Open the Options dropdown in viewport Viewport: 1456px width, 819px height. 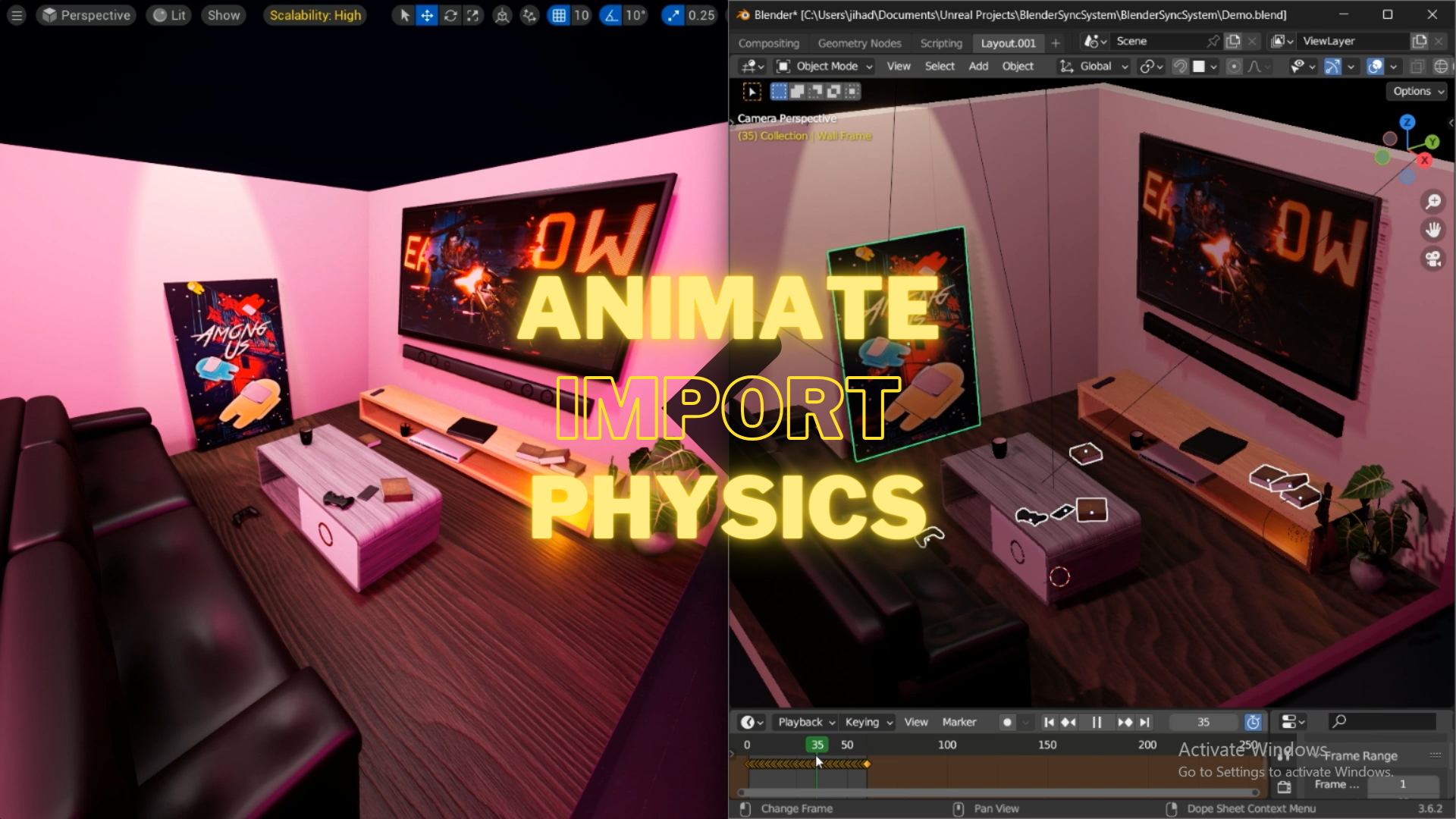tap(1417, 91)
